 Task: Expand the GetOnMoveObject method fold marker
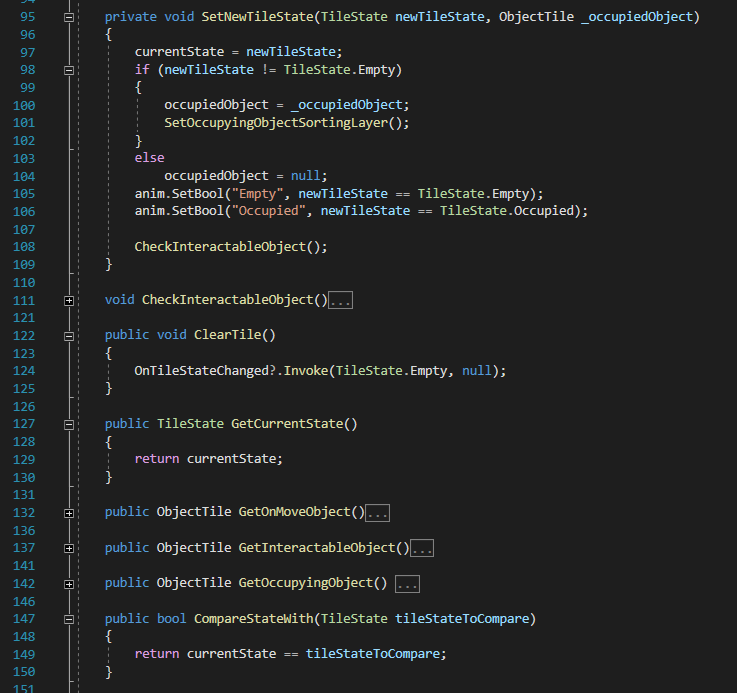pyautogui.click(x=69, y=513)
